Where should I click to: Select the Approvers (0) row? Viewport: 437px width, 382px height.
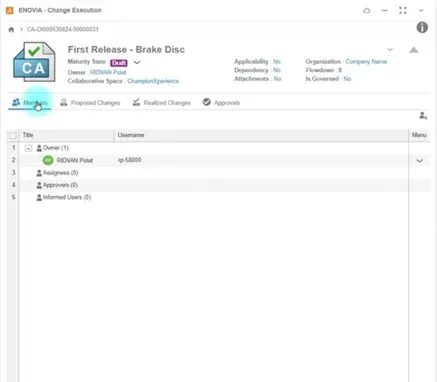coord(218,185)
